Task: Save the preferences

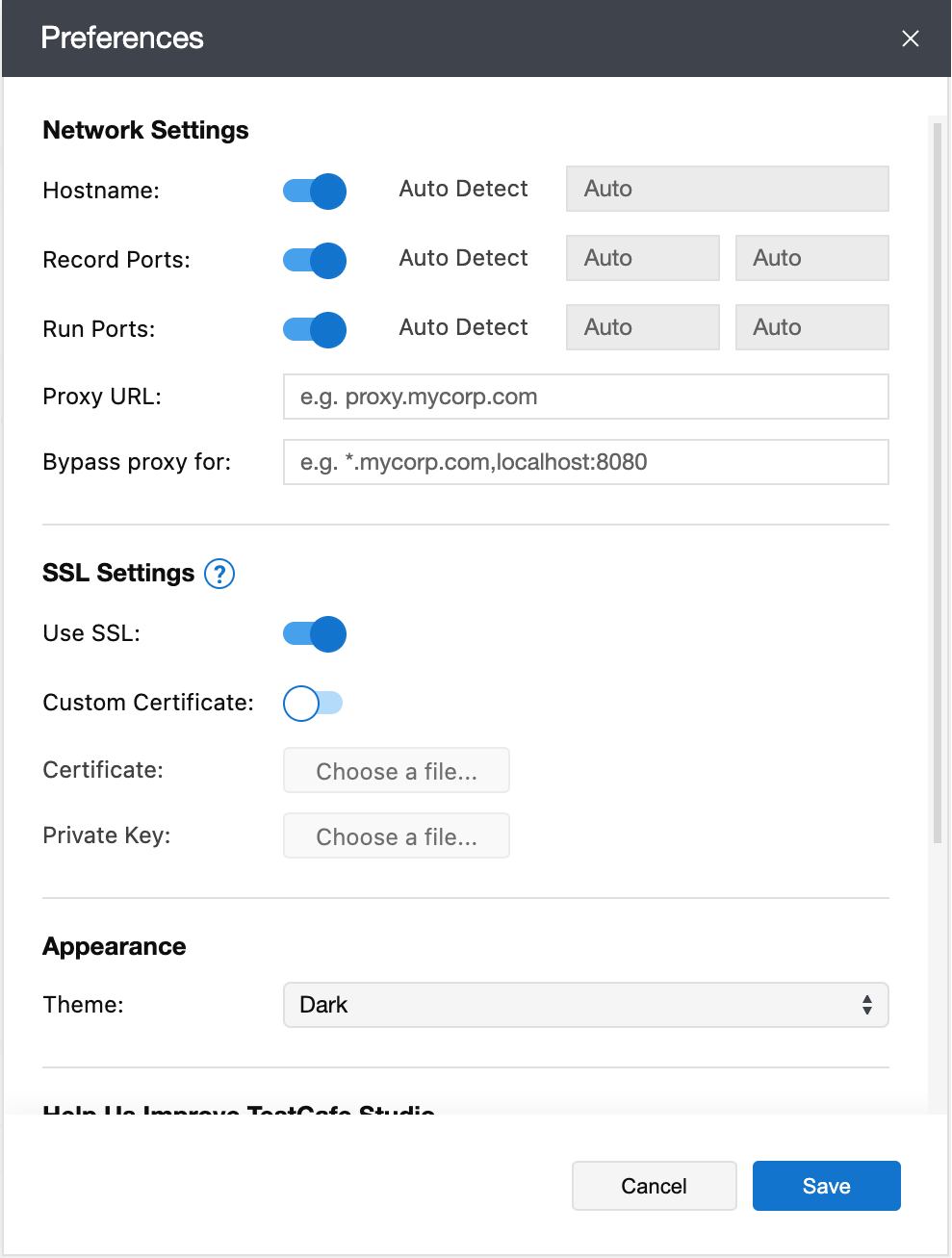Action: 826,1186
